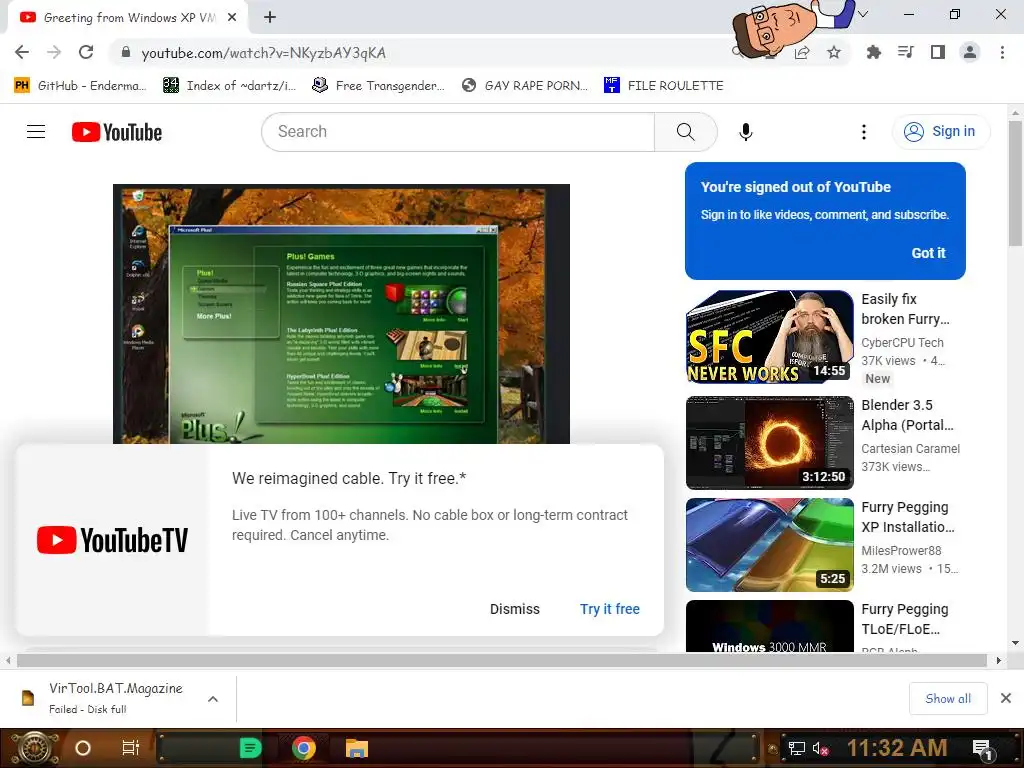Open the green notes app on taskbar
This screenshot has height=768, width=1024.
click(250, 748)
